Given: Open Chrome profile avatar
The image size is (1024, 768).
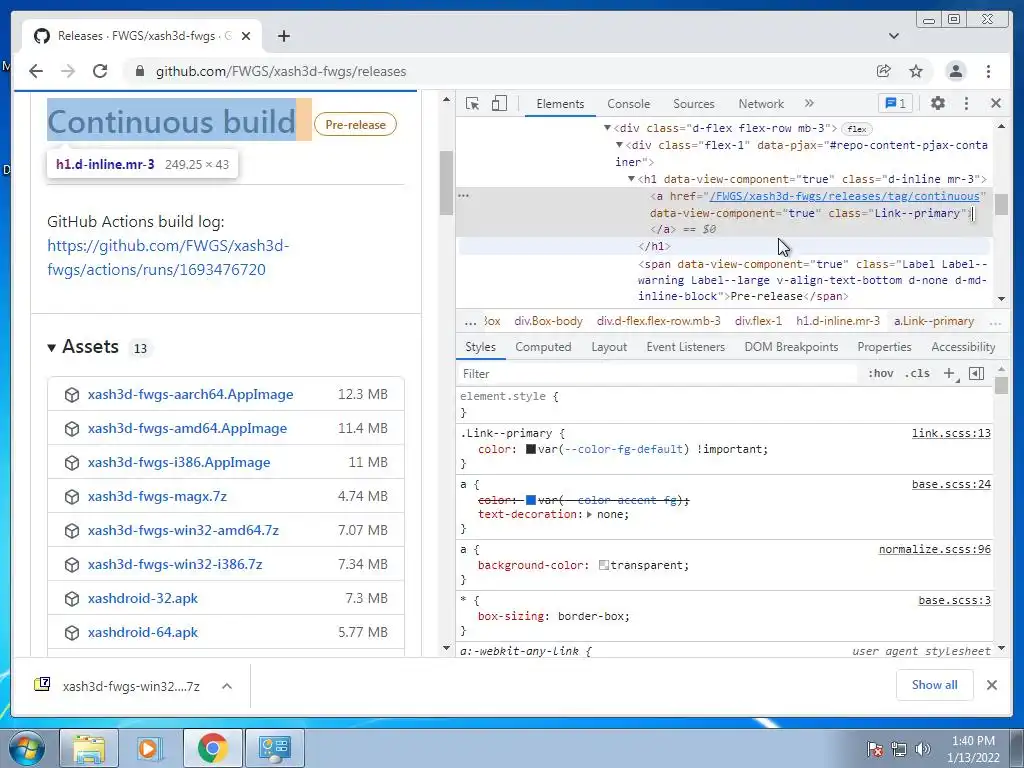Looking at the screenshot, I should coord(955,71).
